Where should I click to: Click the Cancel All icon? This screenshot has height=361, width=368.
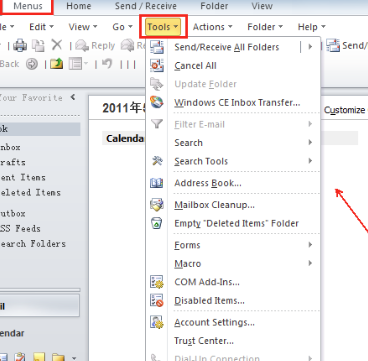[157, 65]
